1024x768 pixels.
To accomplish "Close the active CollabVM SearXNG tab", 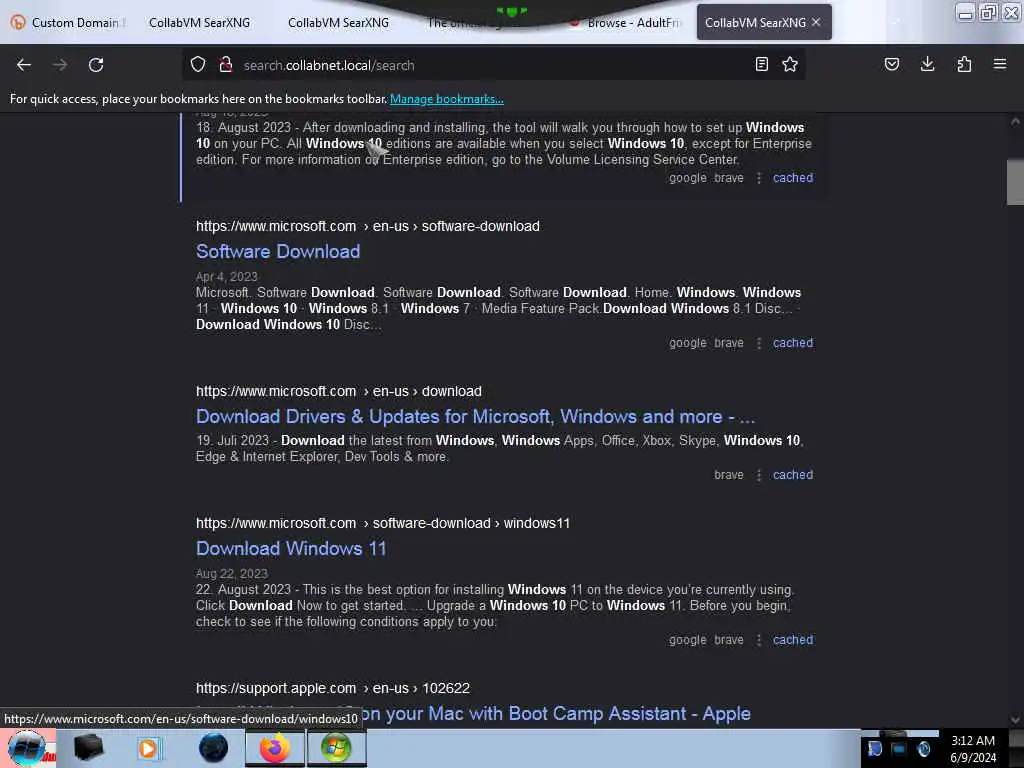I will [816, 22].
